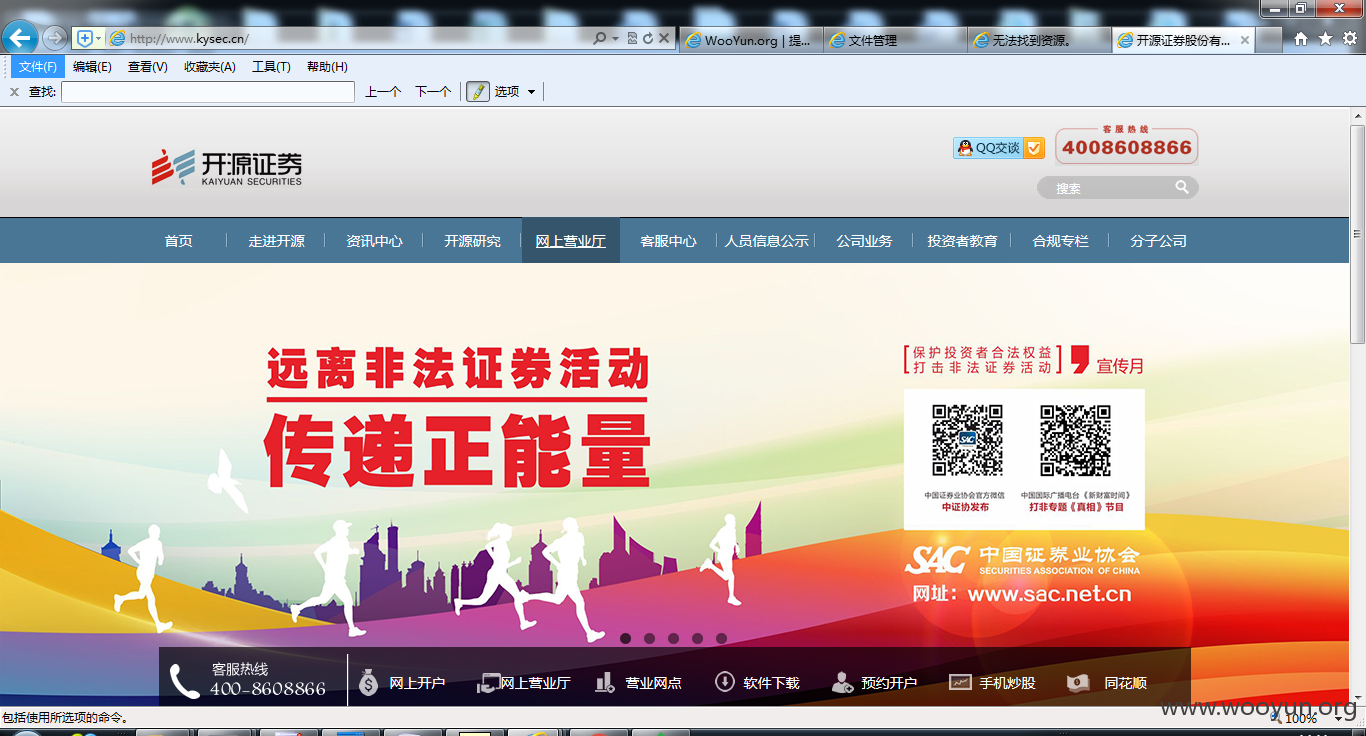
Task: Click the orange checkmark badge beside QQ交谈
Action: (1034, 148)
